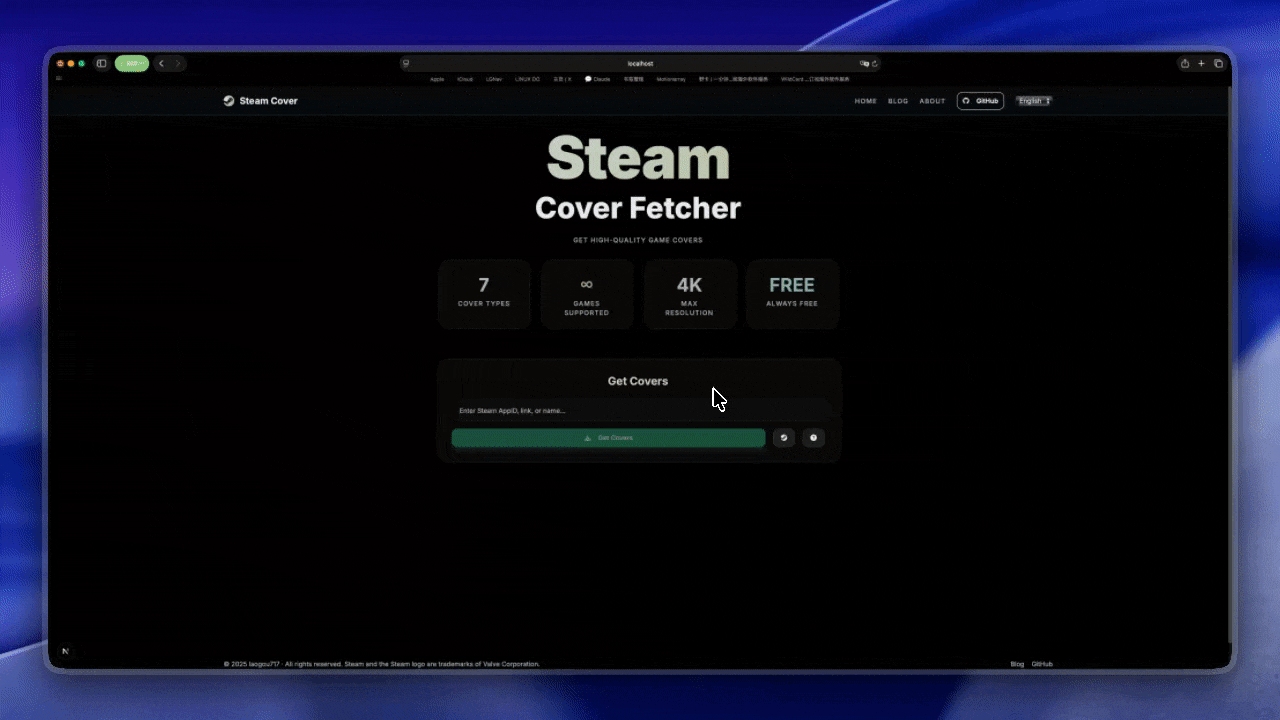Viewport: 1280px width, 720px height.
Task: Reload the page with refresh icon
Action: tap(875, 64)
